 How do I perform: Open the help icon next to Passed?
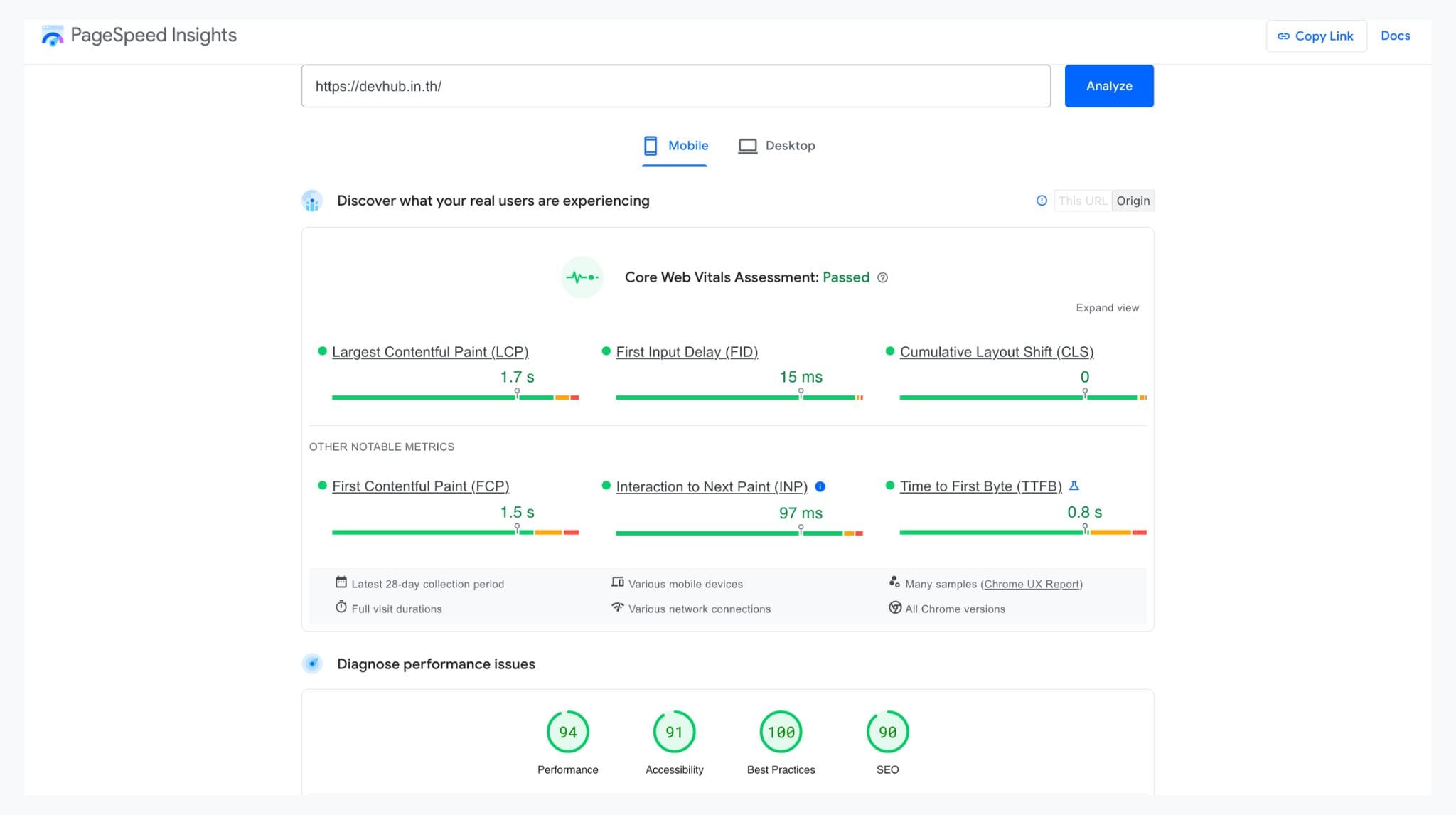(x=882, y=277)
